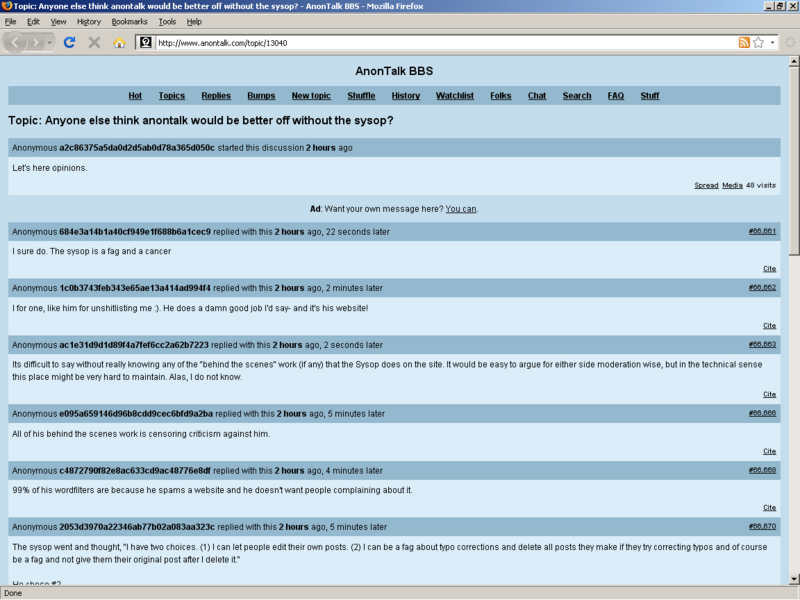This screenshot has width=800, height=600.
Task: Open the back/forward history dropdown arrow
Action: (x=51, y=42)
